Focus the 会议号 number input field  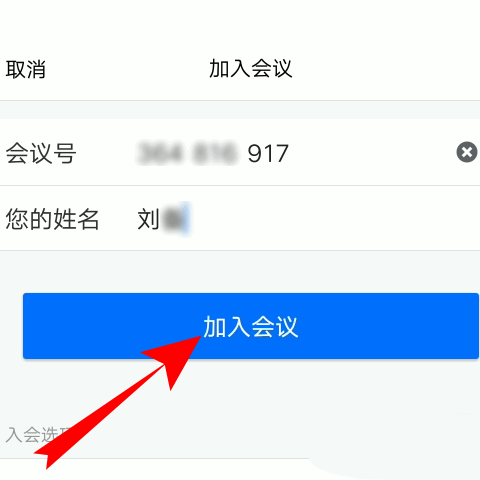[293, 153]
